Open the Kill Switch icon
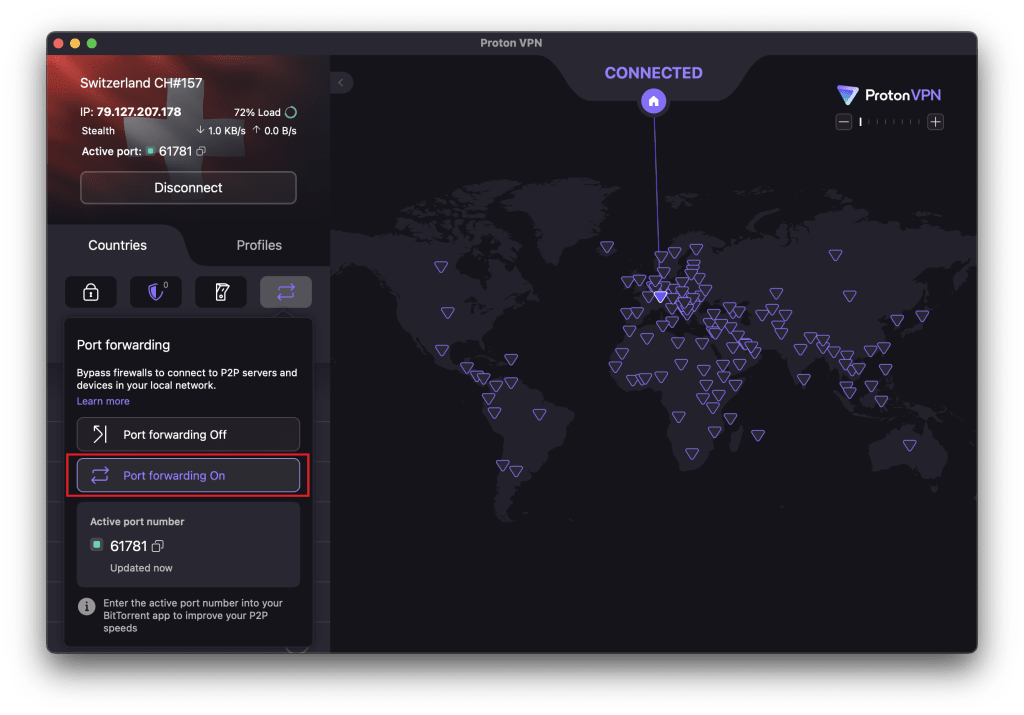Screen dimensions: 1024x715 click(221, 292)
